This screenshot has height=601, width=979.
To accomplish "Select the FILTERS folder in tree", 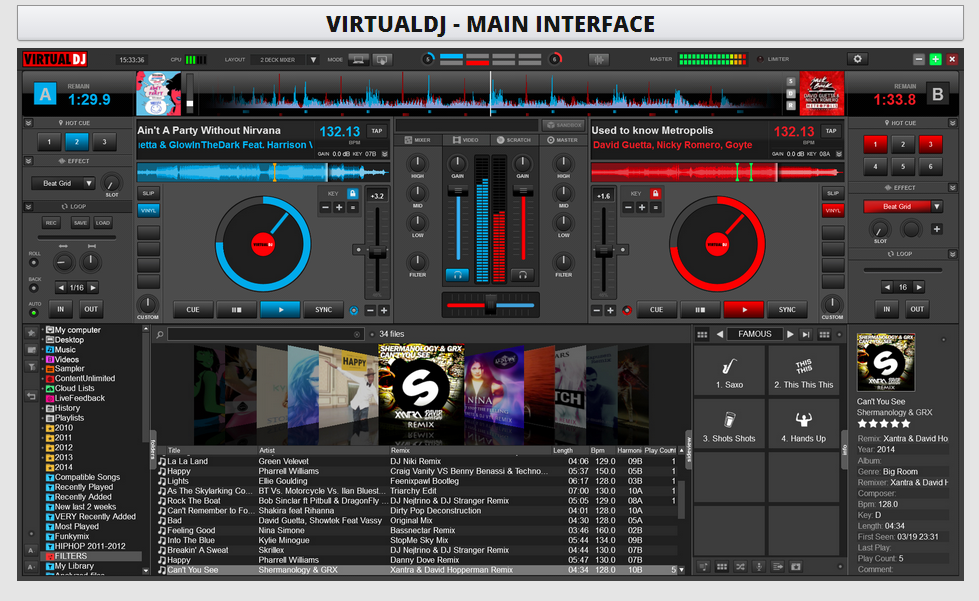I will tap(71, 556).
